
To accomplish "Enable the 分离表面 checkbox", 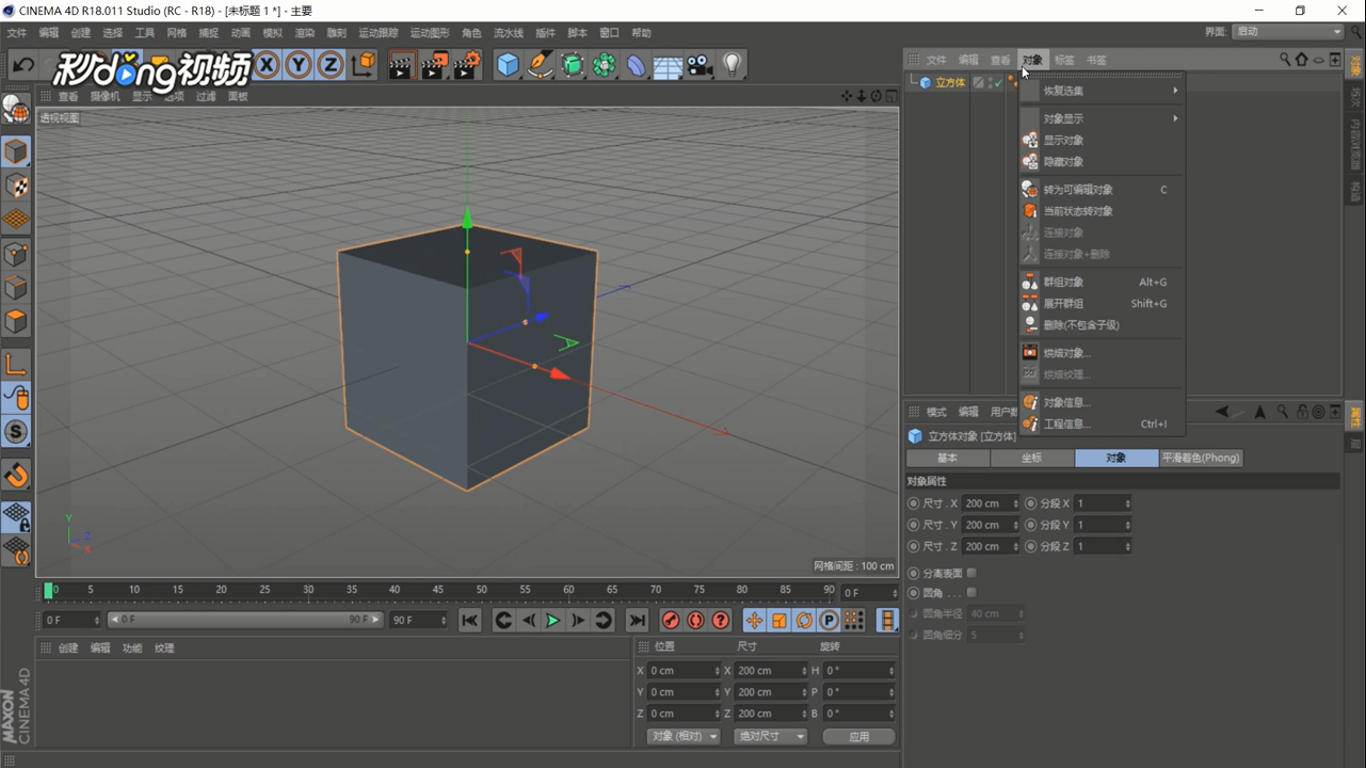I will (x=971, y=573).
